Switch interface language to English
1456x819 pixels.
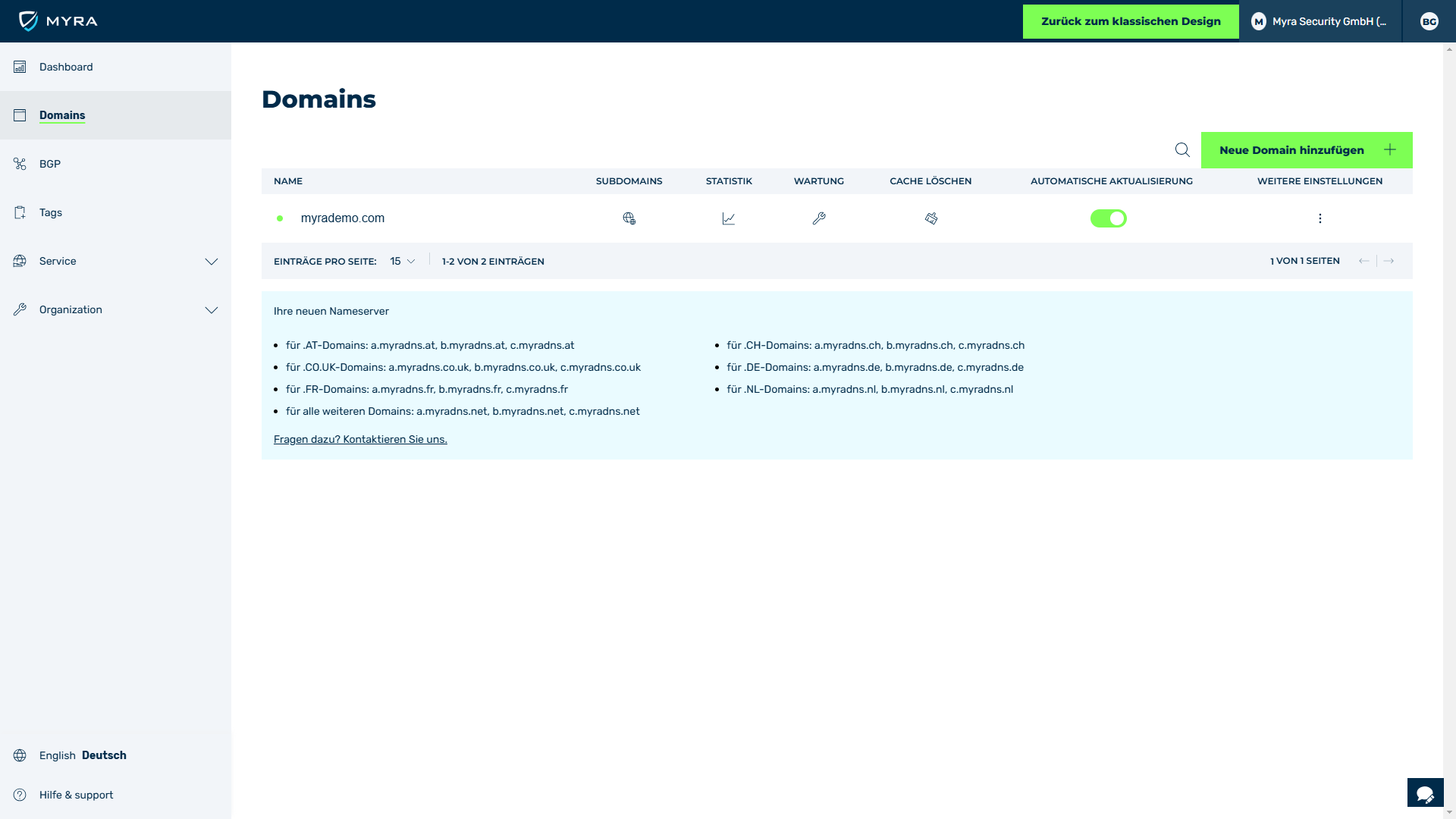click(57, 755)
